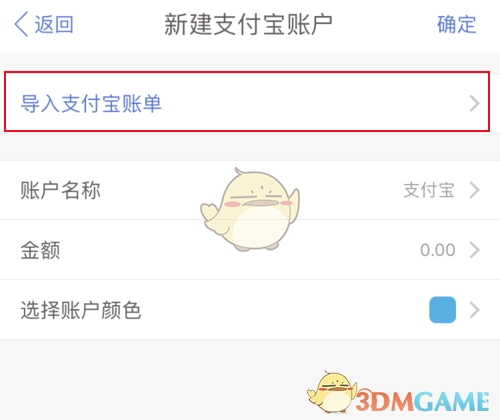500x420 pixels.
Task: Edit account name value 支付宝
Action: [429, 190]
